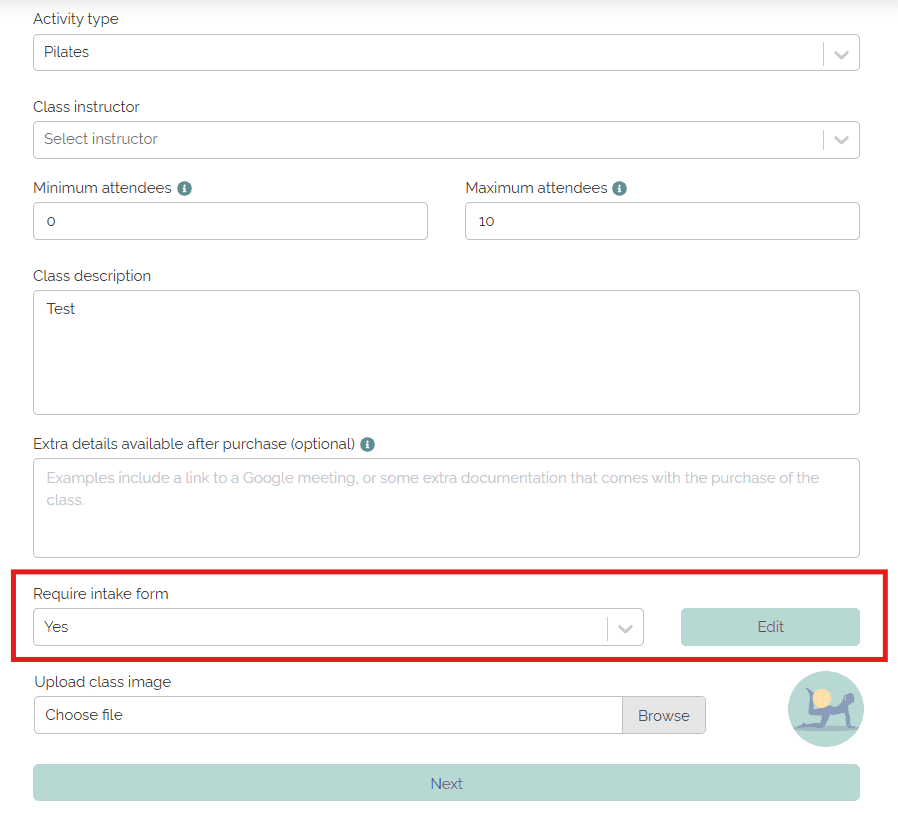The width and height of the screenshot is (898, 813).
Task: Click the Pilates class image thumbnail
Action: click(825, 709)
